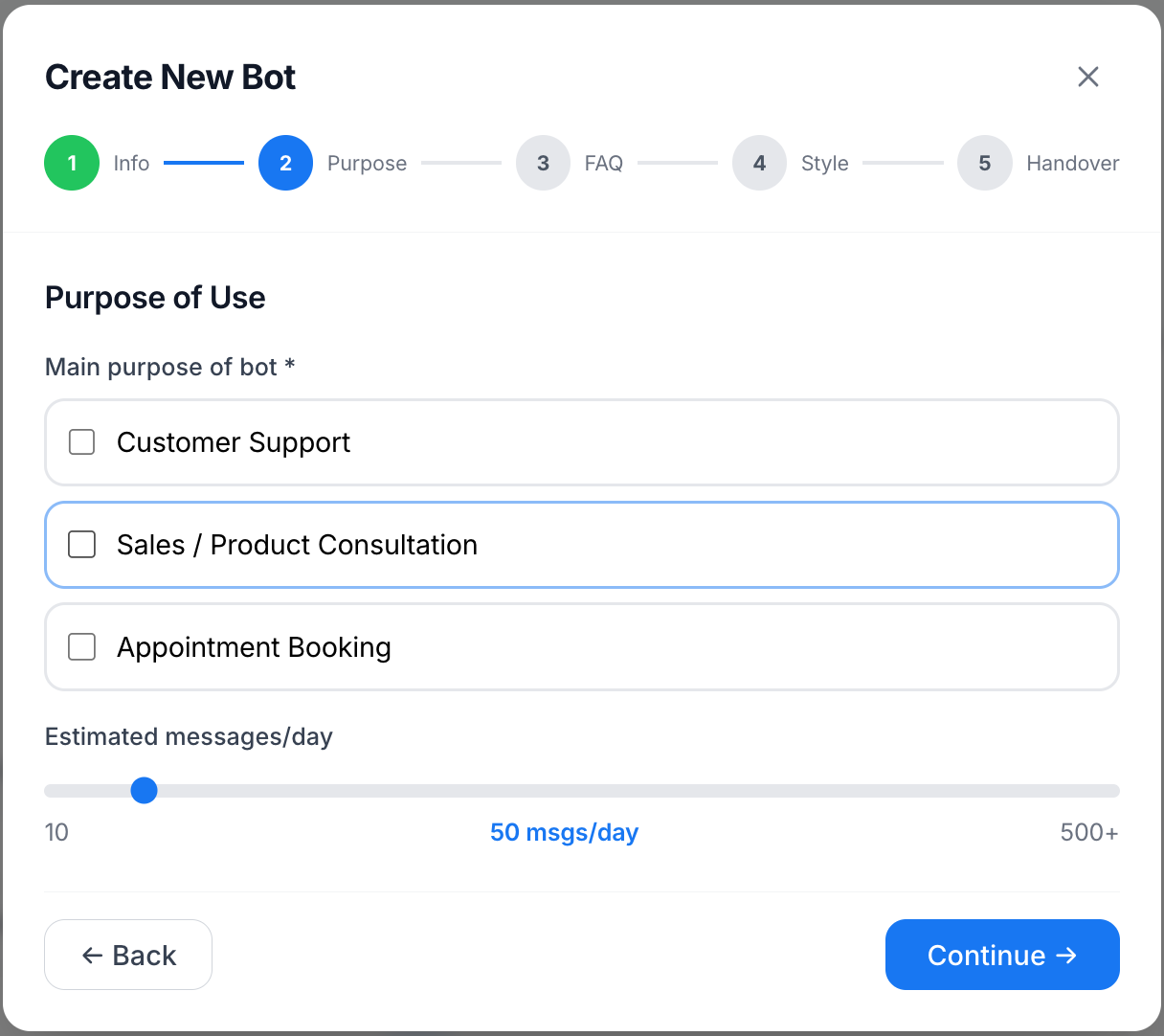This screenshot has height=1036, width=1164.
Task: Click the step 3 circle icon
Action: 543,163
